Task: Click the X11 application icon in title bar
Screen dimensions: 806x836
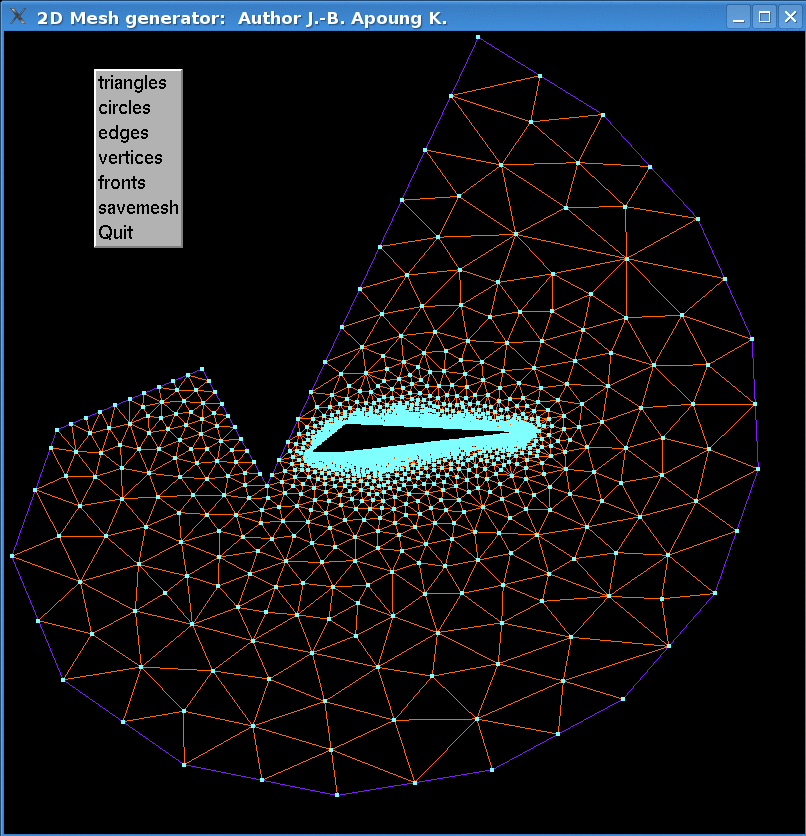Action: (17, 17)
